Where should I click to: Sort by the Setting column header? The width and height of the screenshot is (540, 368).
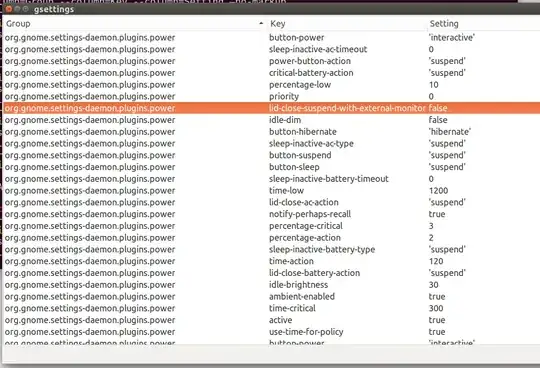point(444,24)
